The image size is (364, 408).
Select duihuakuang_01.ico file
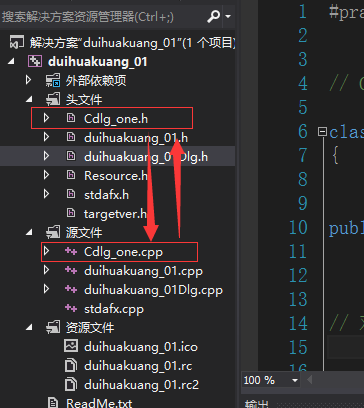[141, 347]
